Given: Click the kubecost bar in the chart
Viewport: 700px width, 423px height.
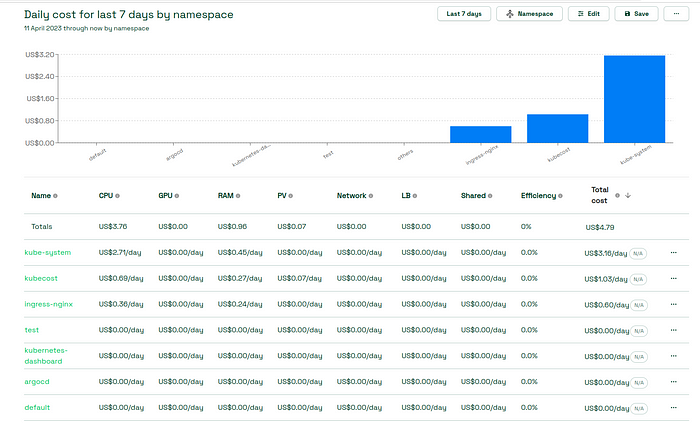Looking at the screenshot, I should point(558,129).
